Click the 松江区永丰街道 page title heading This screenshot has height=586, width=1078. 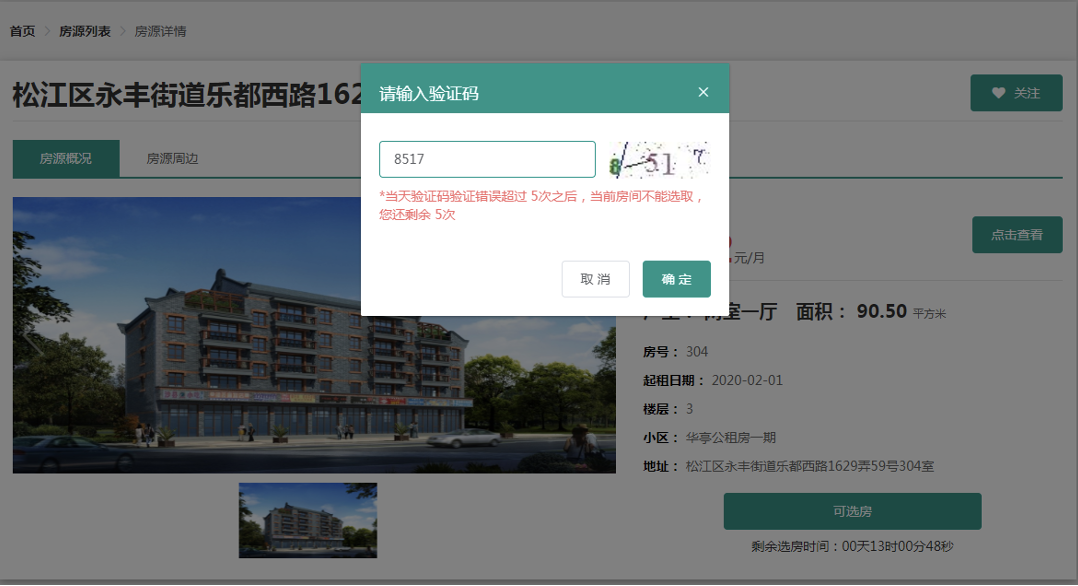click(186, 95)
